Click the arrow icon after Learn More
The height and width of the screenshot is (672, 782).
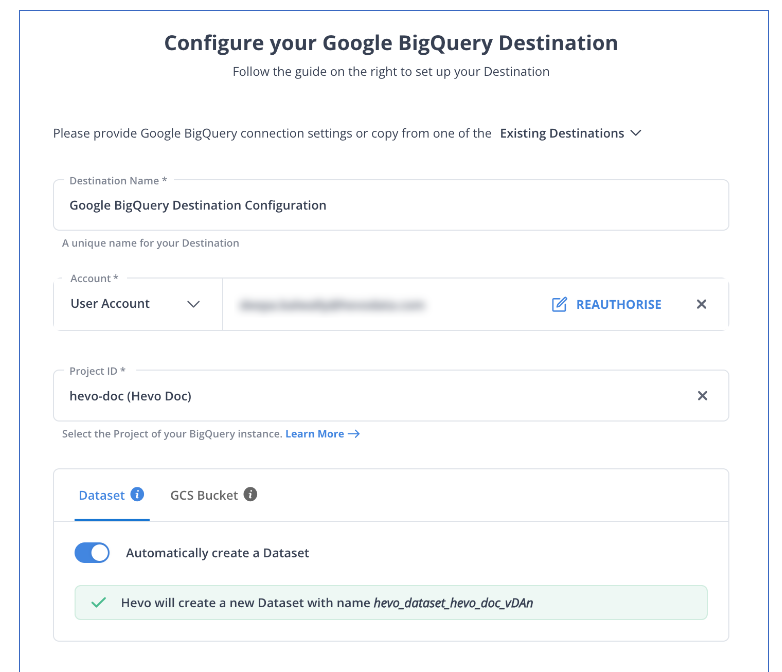(354, 434)
